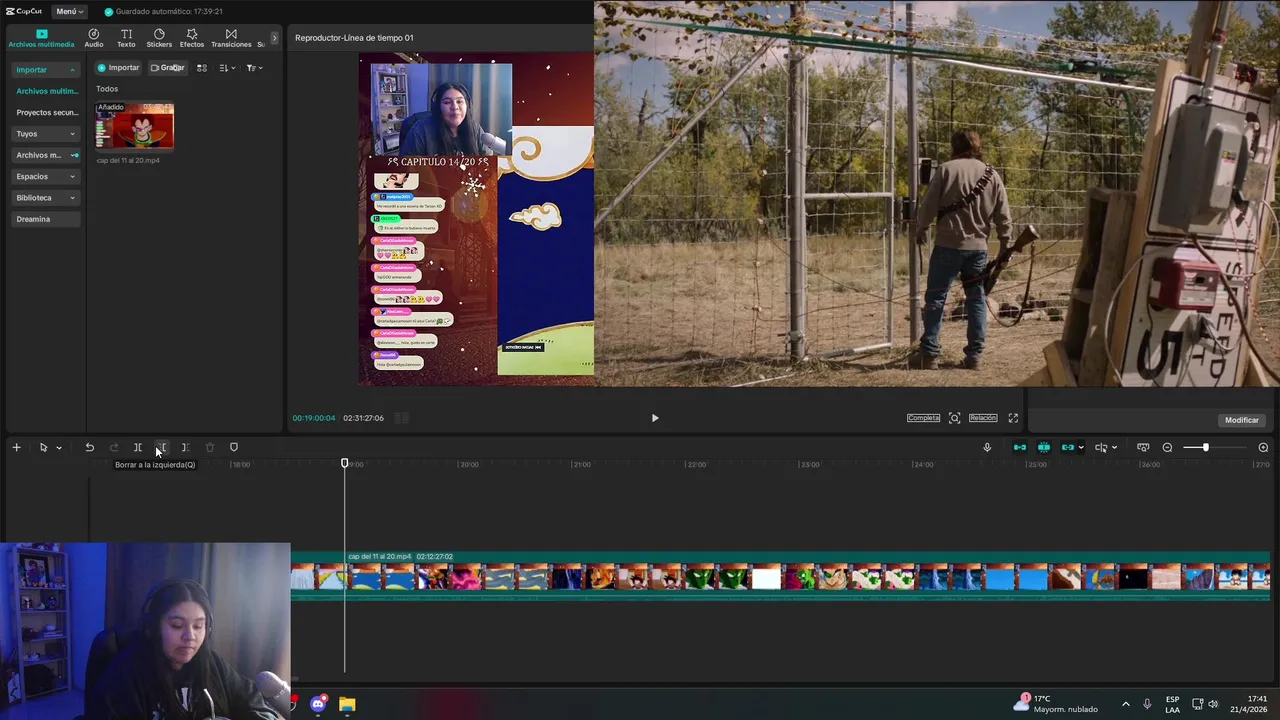This screenshot has height=720, width=1280.
Task: Zoom out the timeline
Action: 1167,447
